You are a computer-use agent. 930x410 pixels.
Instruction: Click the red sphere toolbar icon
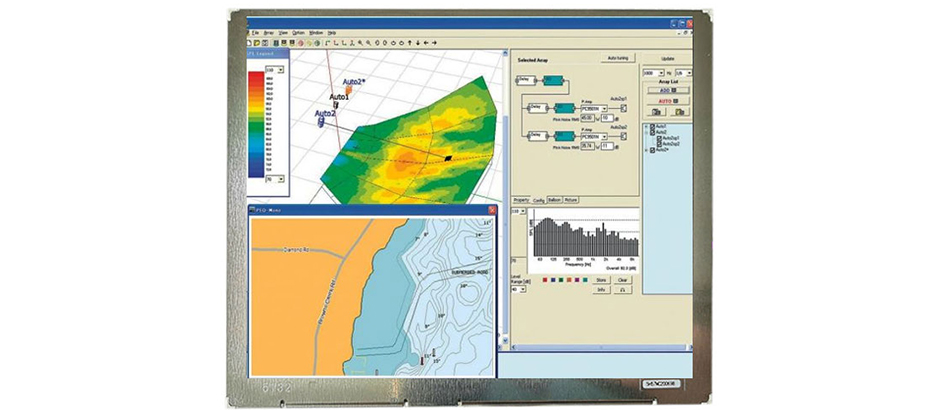(x=301, y=43)
